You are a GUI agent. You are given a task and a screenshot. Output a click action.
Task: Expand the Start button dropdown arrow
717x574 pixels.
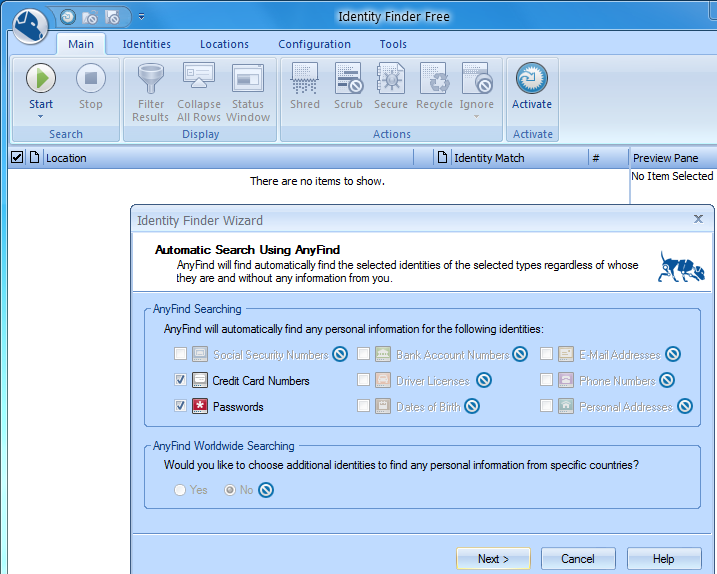40,117
